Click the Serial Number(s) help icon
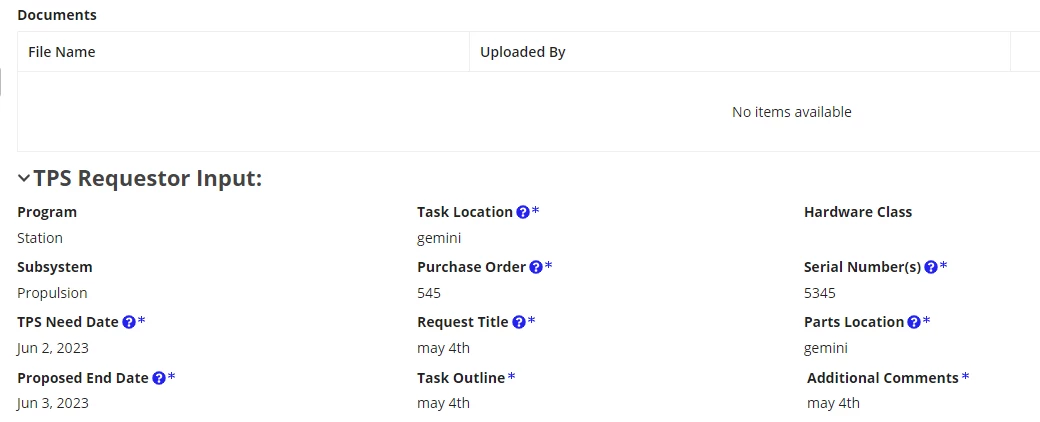Viewport: 1040px width, 422px height. click(931, 267)
